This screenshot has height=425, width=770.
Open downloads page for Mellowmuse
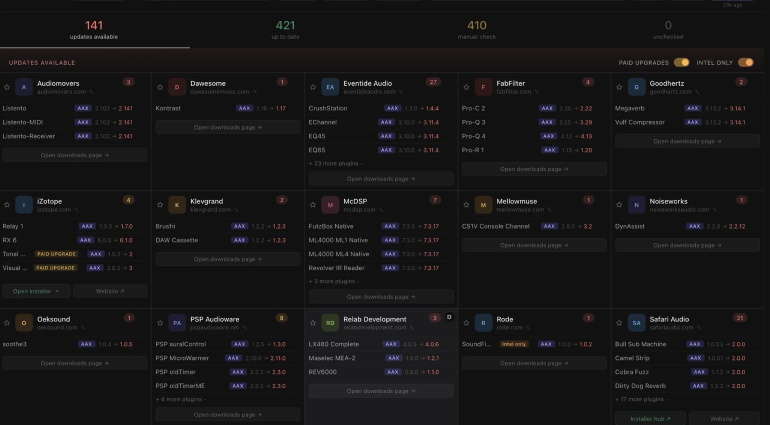coord(534,245)
